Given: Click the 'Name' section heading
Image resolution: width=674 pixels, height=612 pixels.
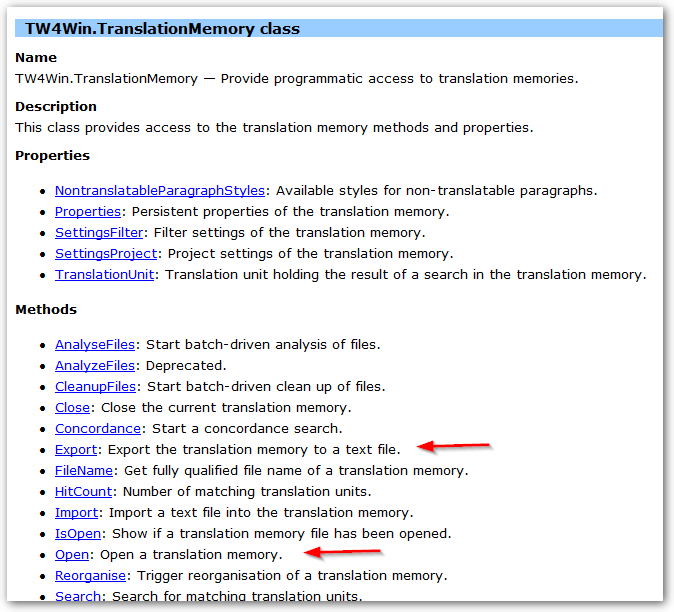Looking at the screenshot, I should pyautogui.click(x=36, y=58).
